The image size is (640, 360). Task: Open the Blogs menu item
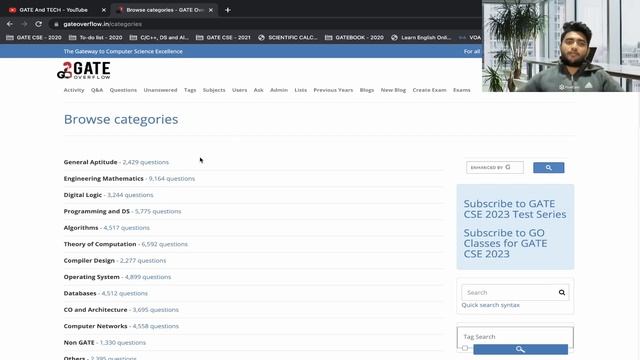[367, 90]
